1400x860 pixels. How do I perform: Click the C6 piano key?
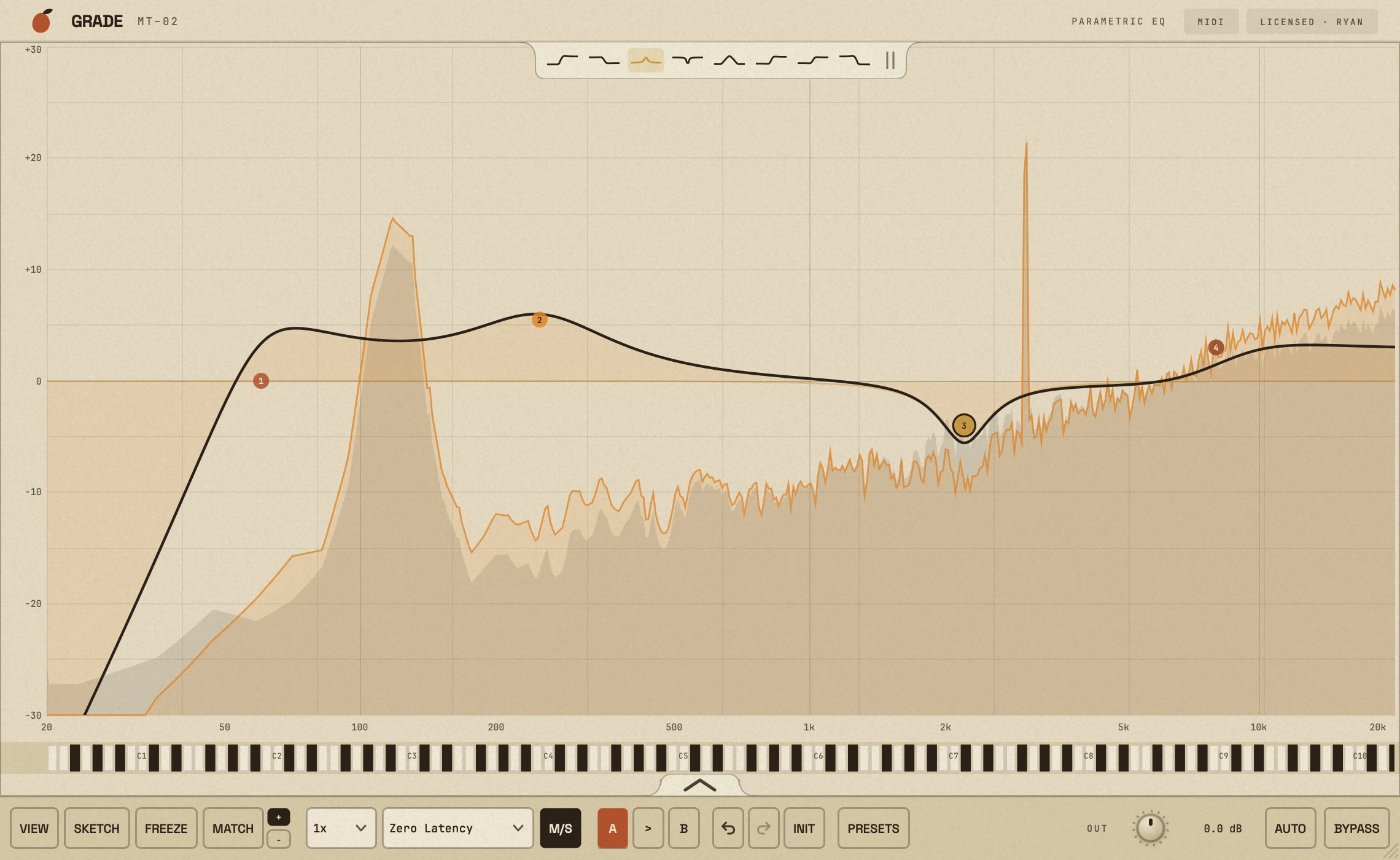coord(819,758)
